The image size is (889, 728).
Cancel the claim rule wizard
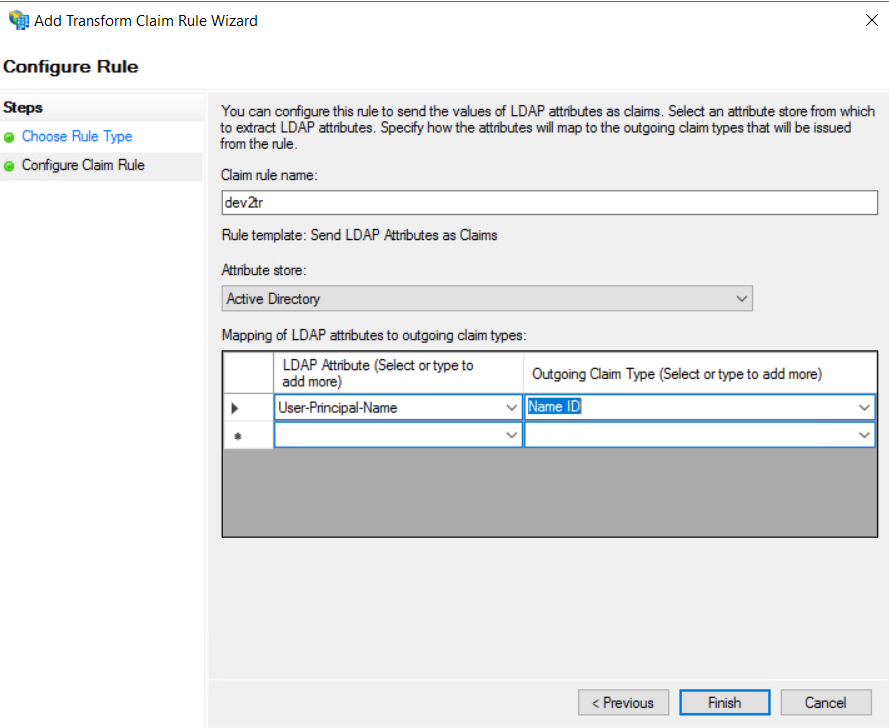pyautogui.click(x=825, y=703)
